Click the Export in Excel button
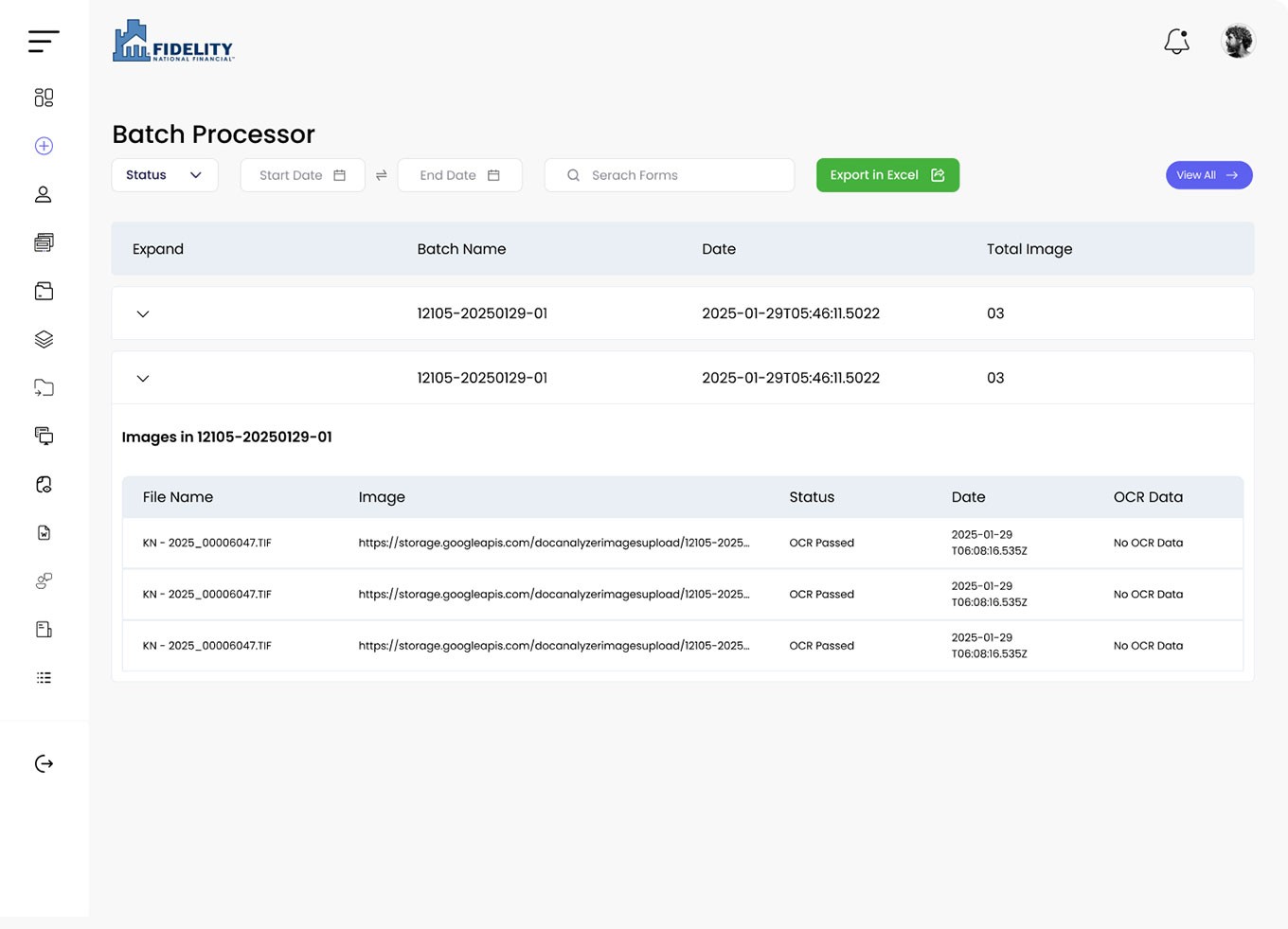 [887, 175]
